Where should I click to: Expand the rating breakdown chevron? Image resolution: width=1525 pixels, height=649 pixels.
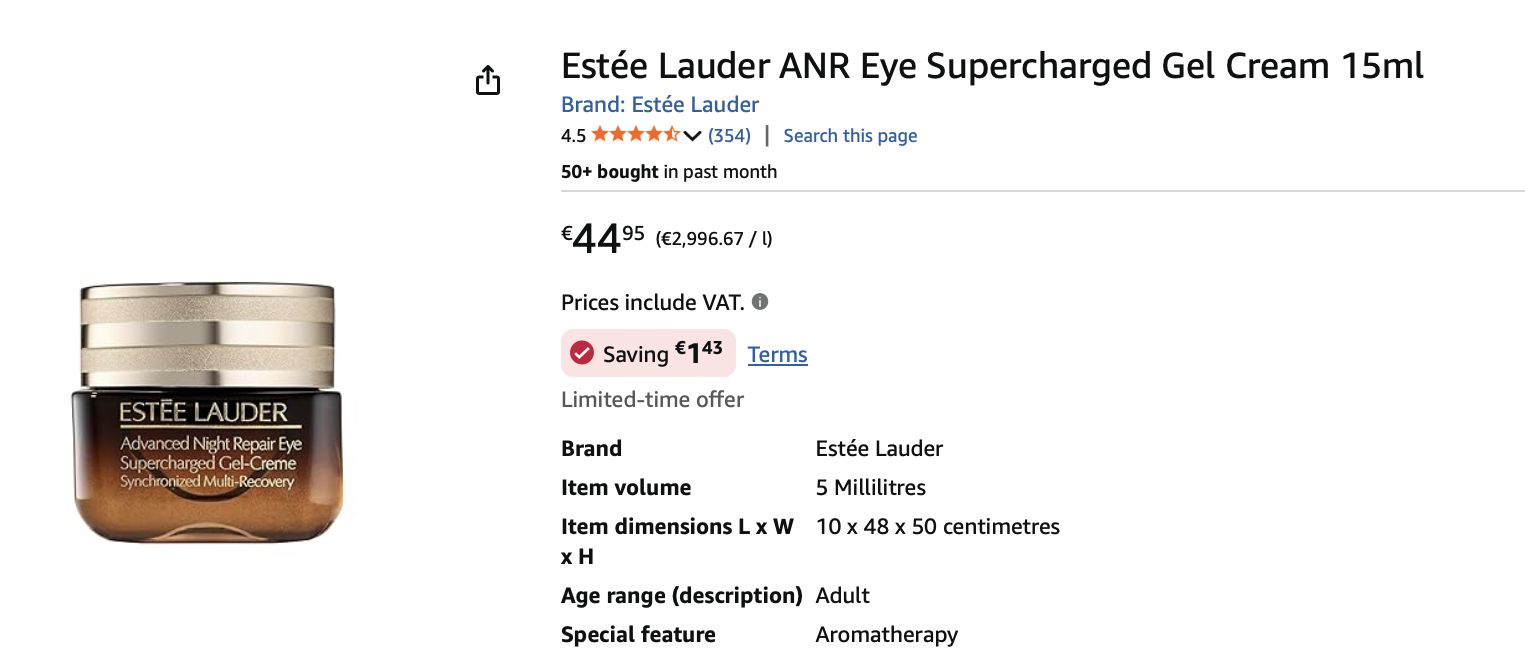click(692, 136)
